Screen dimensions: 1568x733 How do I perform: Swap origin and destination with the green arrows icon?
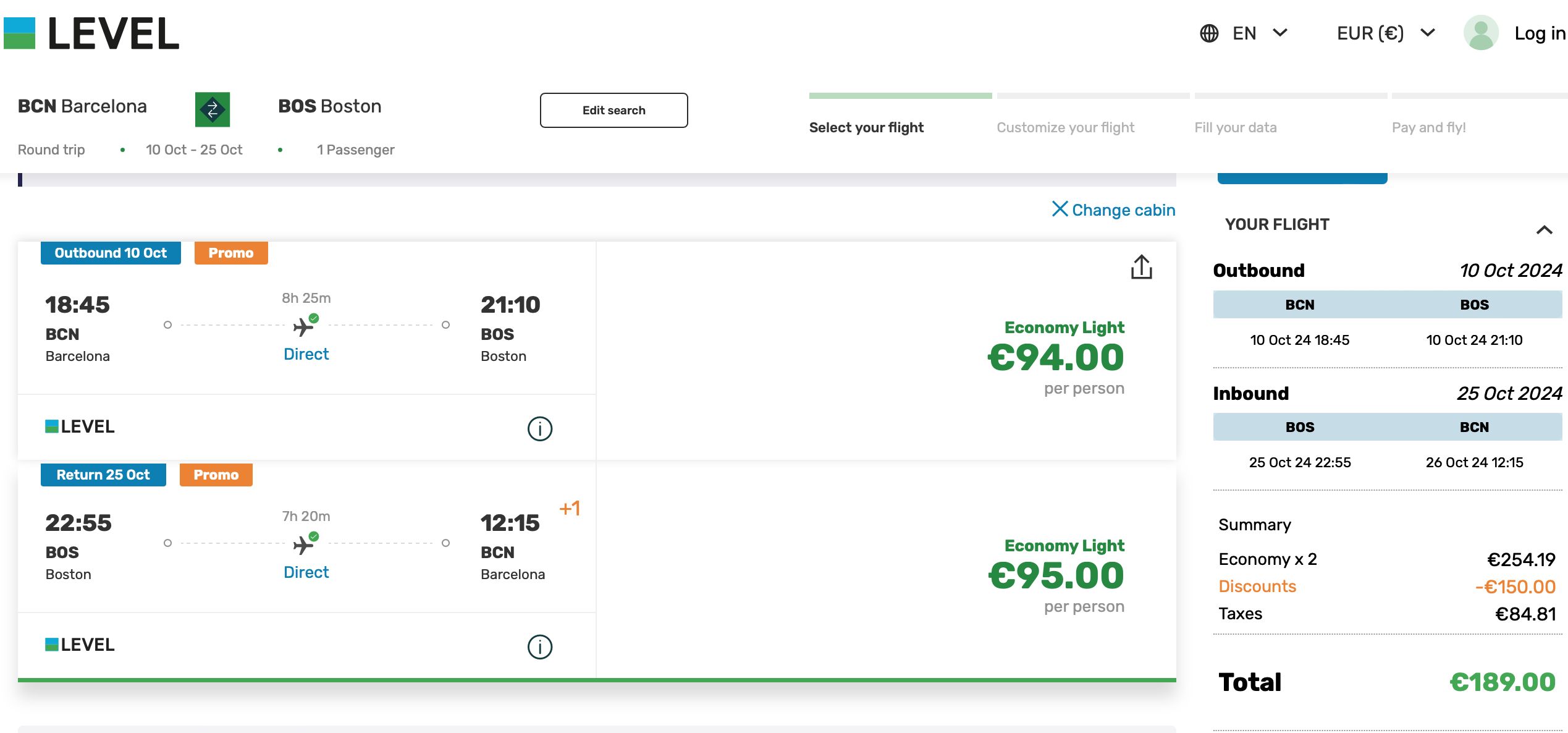click(x=213, y=109)
